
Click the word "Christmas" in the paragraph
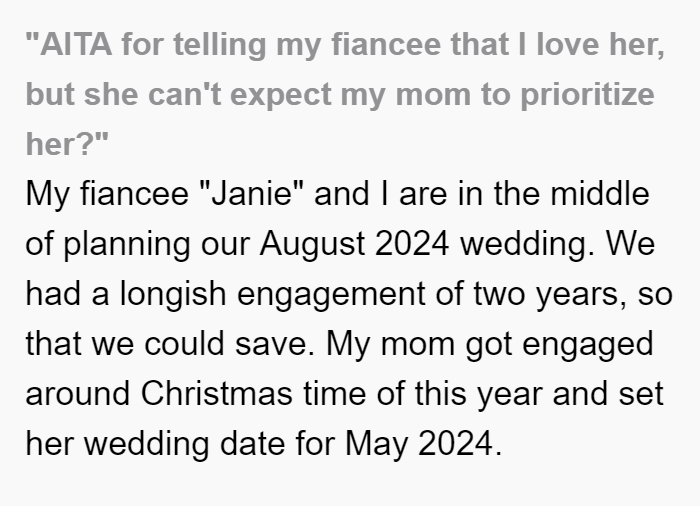(x=217, y=394)
